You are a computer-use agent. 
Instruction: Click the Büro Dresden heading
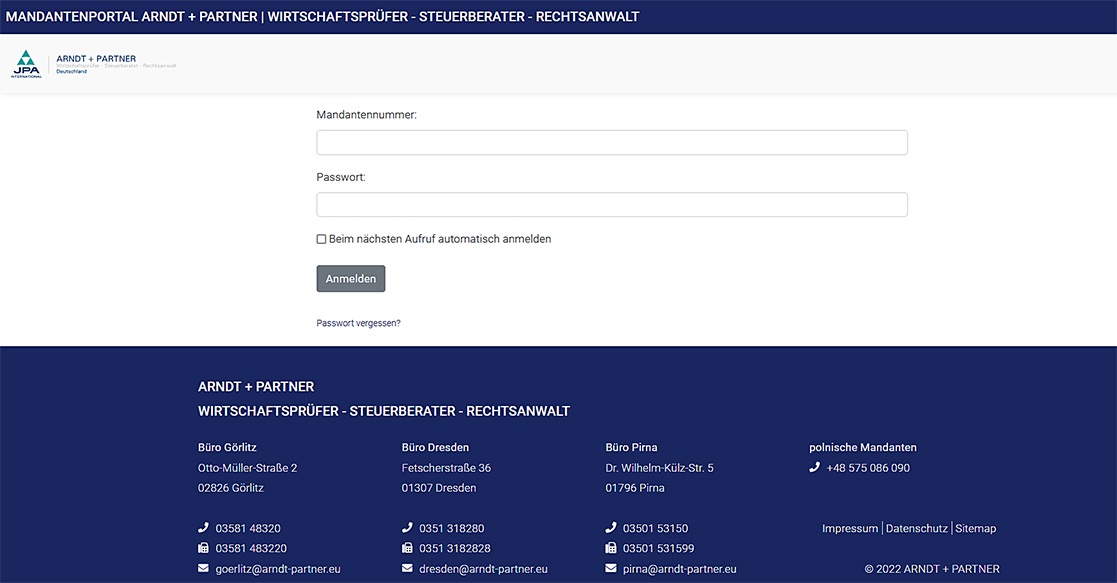click(435, 448)
